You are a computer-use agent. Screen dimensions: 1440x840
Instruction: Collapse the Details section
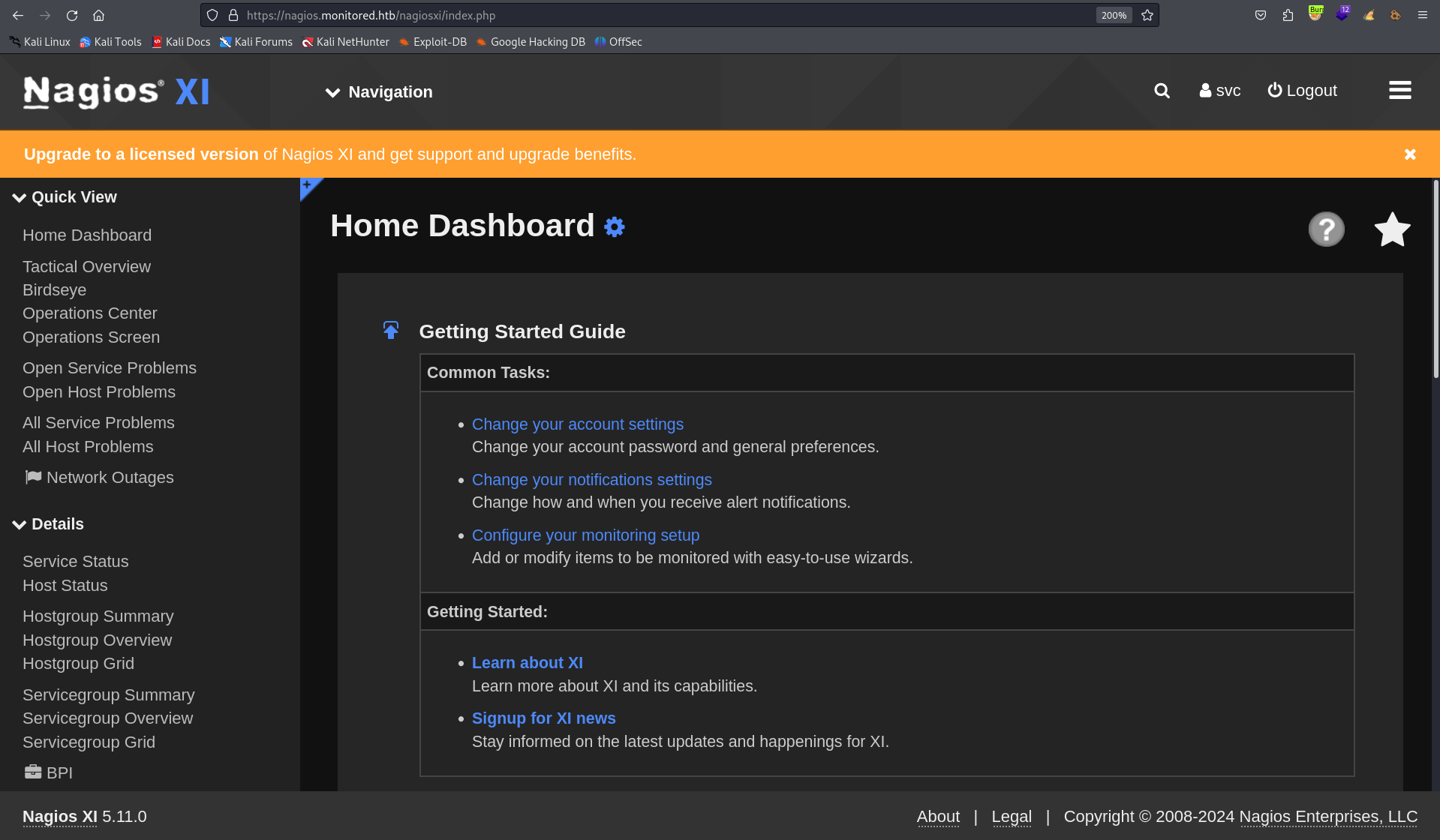click(x=49, y=524)
